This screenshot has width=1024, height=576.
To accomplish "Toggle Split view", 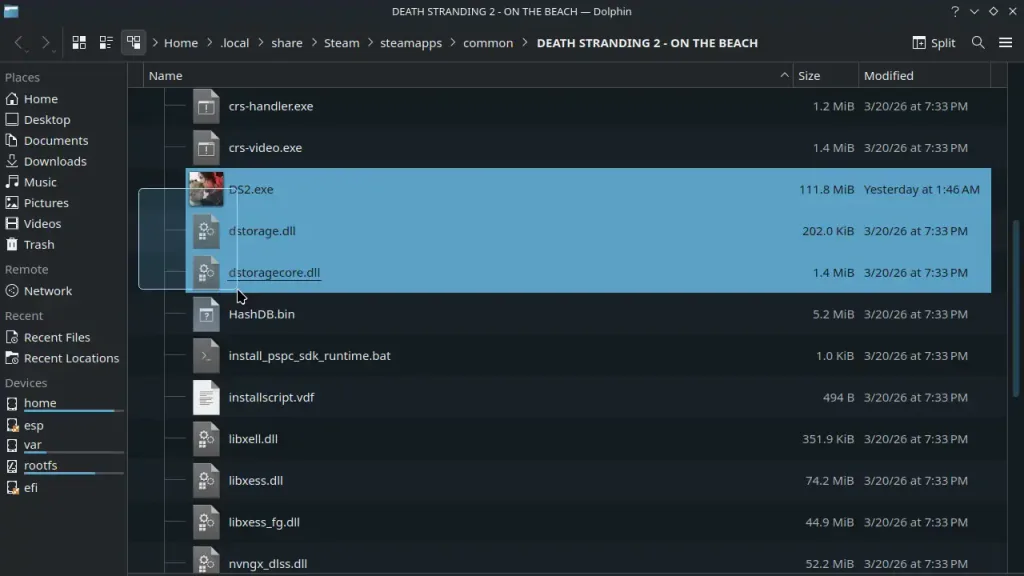I will [x=930, y=43].
